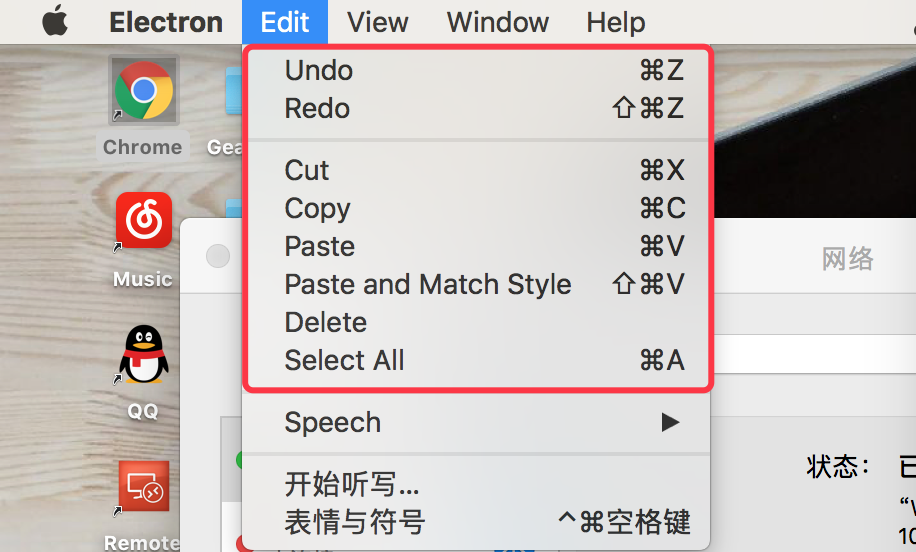This screenshot has height=552, width=916.
Task: Choose Cut from the menu
Action: [477, 171]
